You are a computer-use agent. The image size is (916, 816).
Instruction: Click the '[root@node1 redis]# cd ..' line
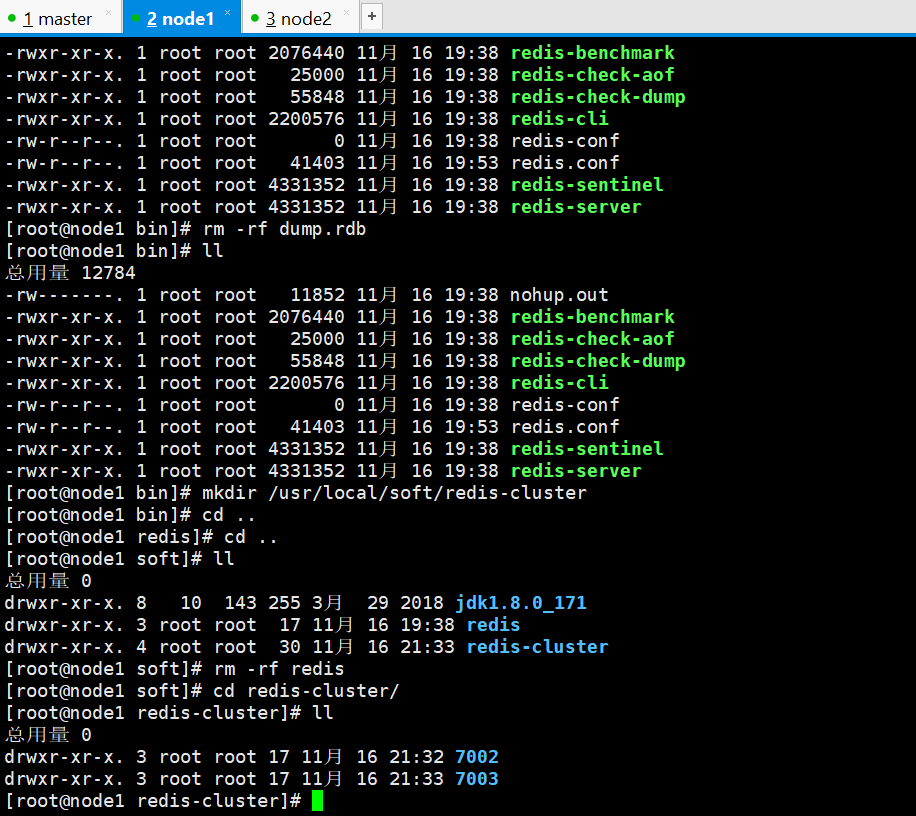[x=141, y=537]
